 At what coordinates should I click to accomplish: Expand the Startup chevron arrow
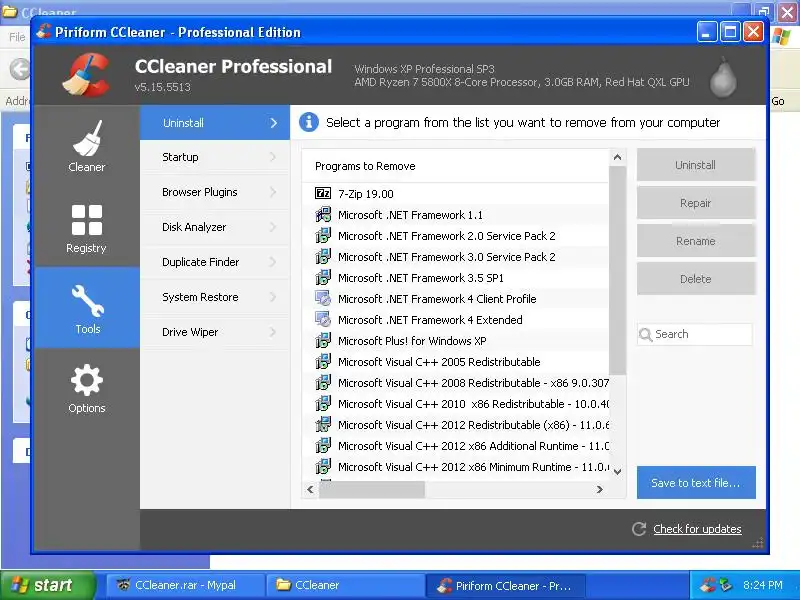point(273,157)
